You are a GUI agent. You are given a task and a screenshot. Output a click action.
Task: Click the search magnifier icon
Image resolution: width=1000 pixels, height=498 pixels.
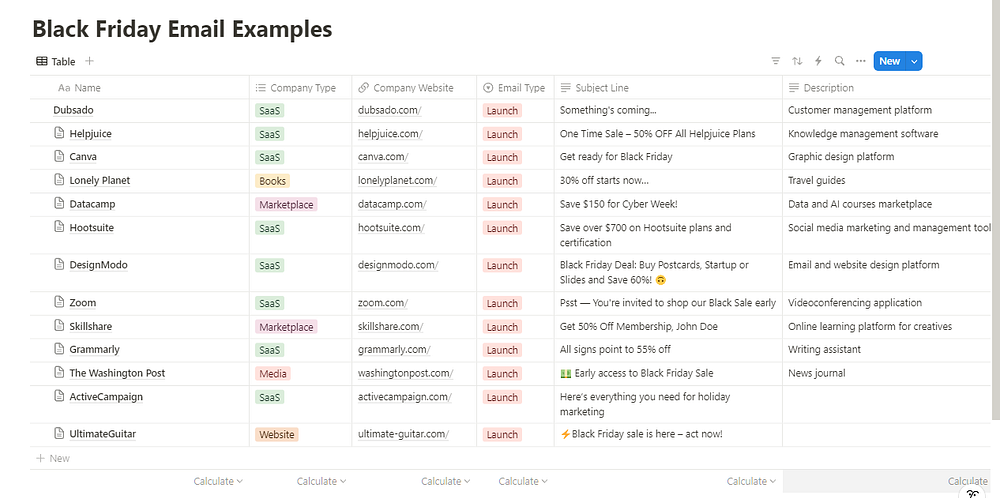839,61
